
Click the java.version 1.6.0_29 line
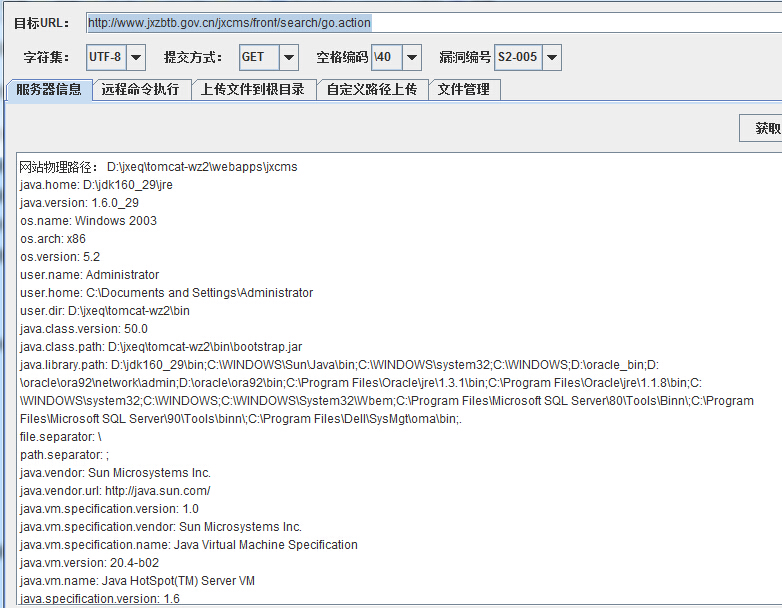[x=79, y=203]
